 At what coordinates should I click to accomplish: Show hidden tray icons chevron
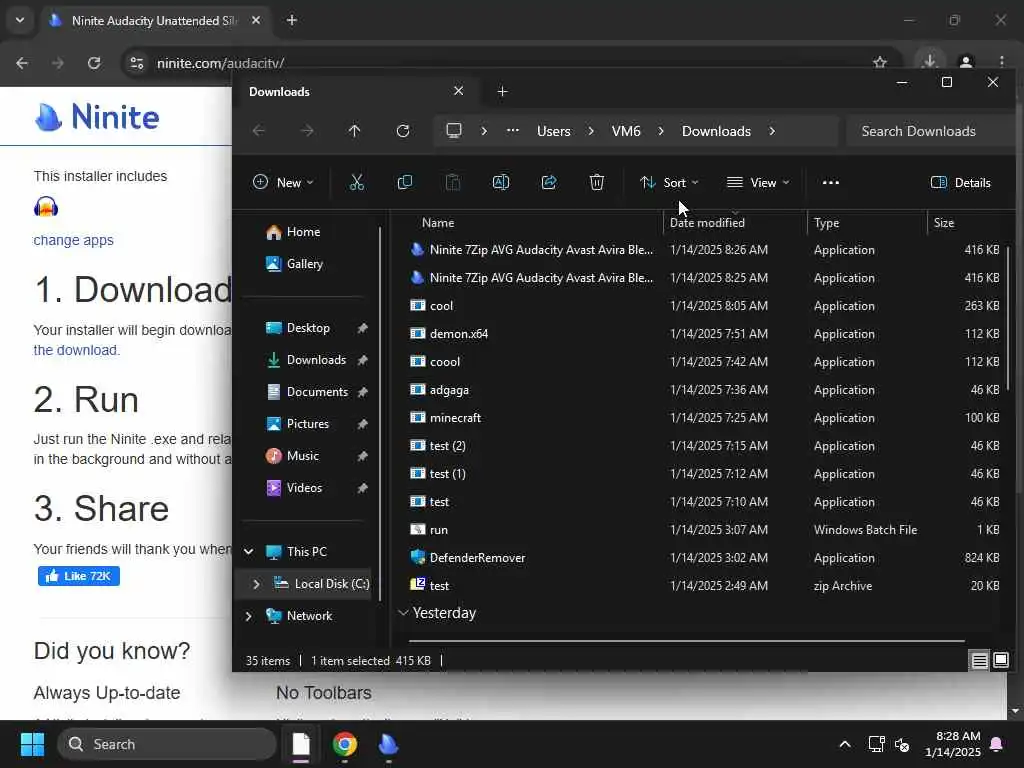(x=844, y=744)
